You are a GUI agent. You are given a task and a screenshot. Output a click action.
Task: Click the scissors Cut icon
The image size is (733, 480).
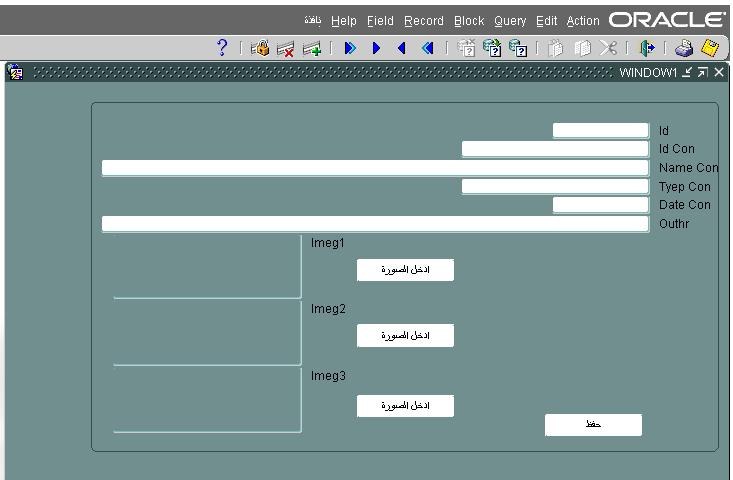[608, 47]
